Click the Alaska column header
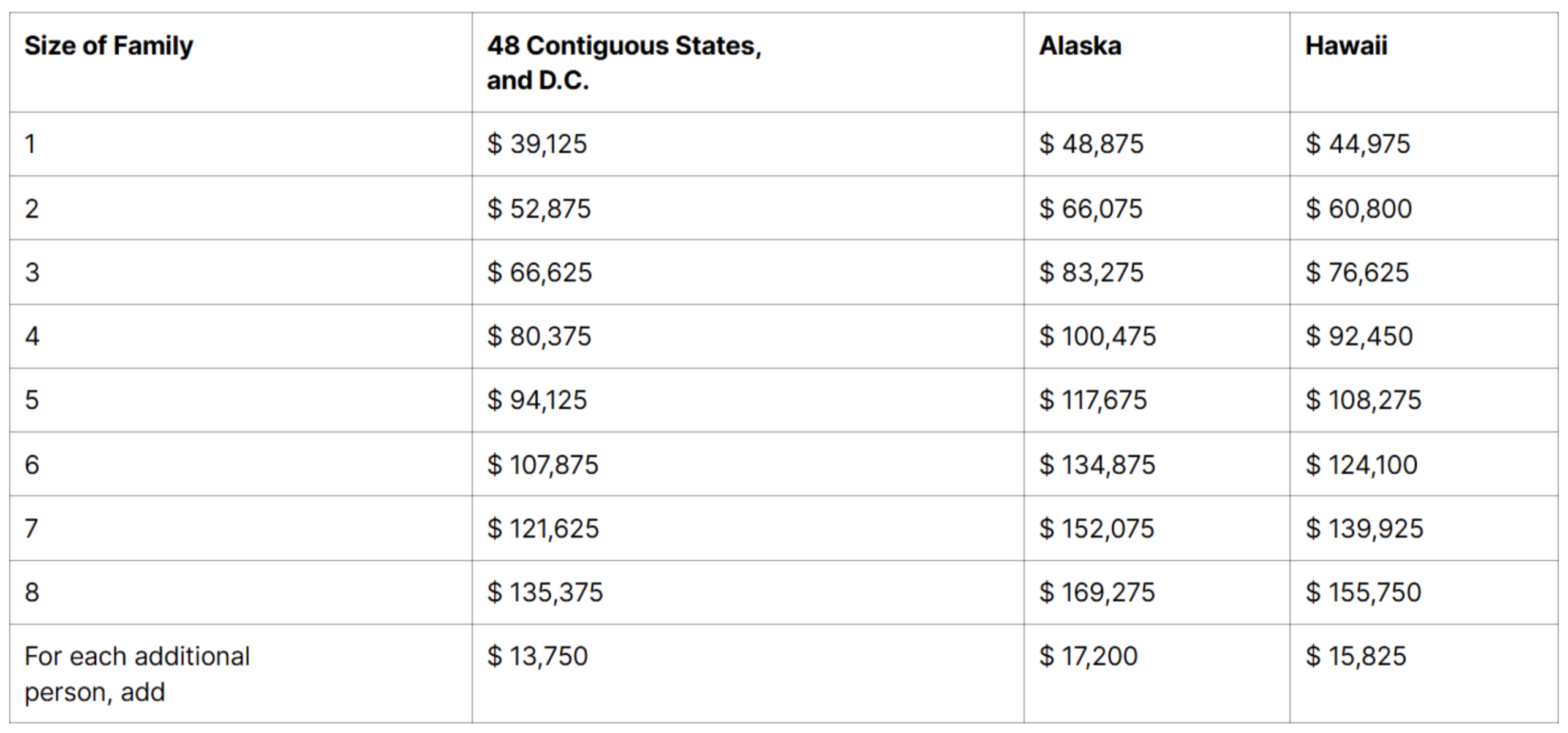Screen dimensions: 1568x733 coord(1080,46)
